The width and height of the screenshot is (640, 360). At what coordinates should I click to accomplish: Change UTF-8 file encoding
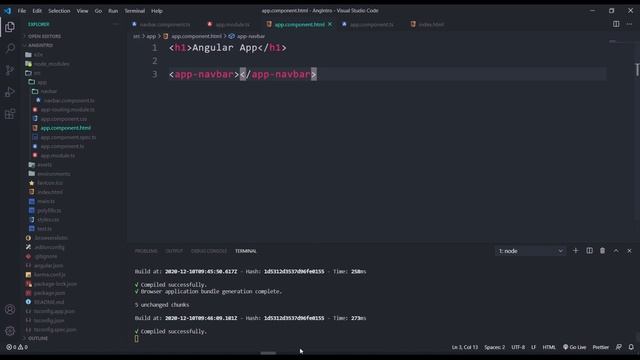coord(518,347)
